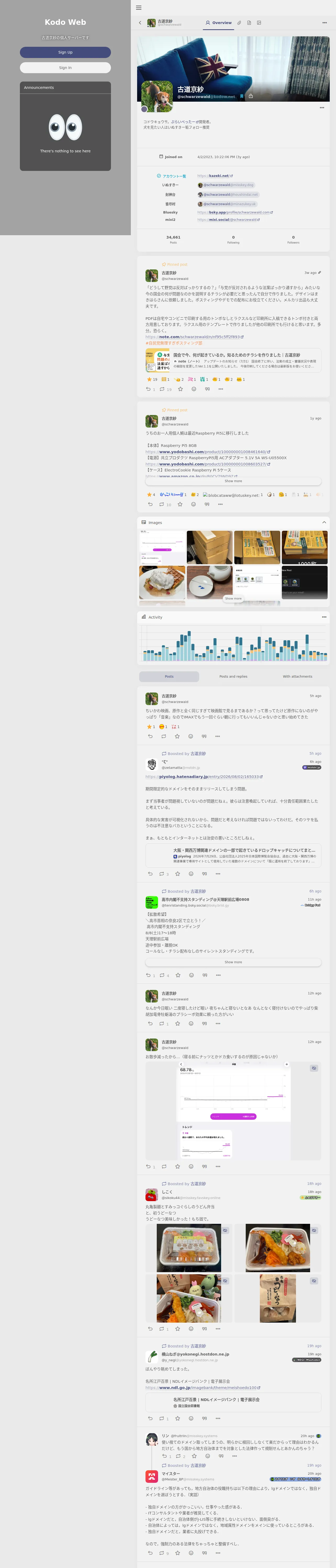Screen dimensions: 336x1568
Task: Add emoji reaction to ちいかわ映画 post
Action: click(191, 736)
